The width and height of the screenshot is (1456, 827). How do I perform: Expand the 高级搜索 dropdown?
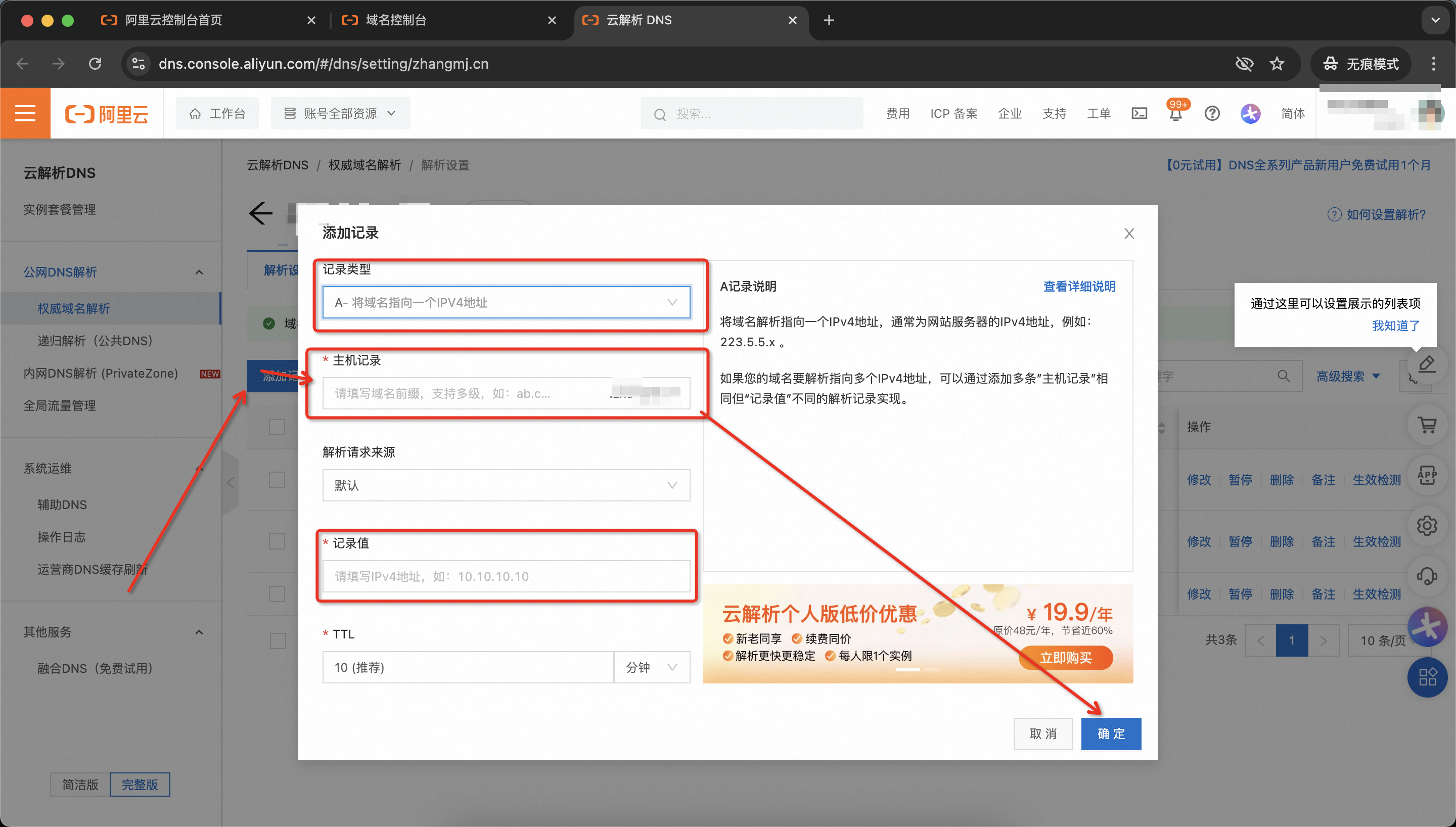pyautogui.click(x=1348, y=376)
